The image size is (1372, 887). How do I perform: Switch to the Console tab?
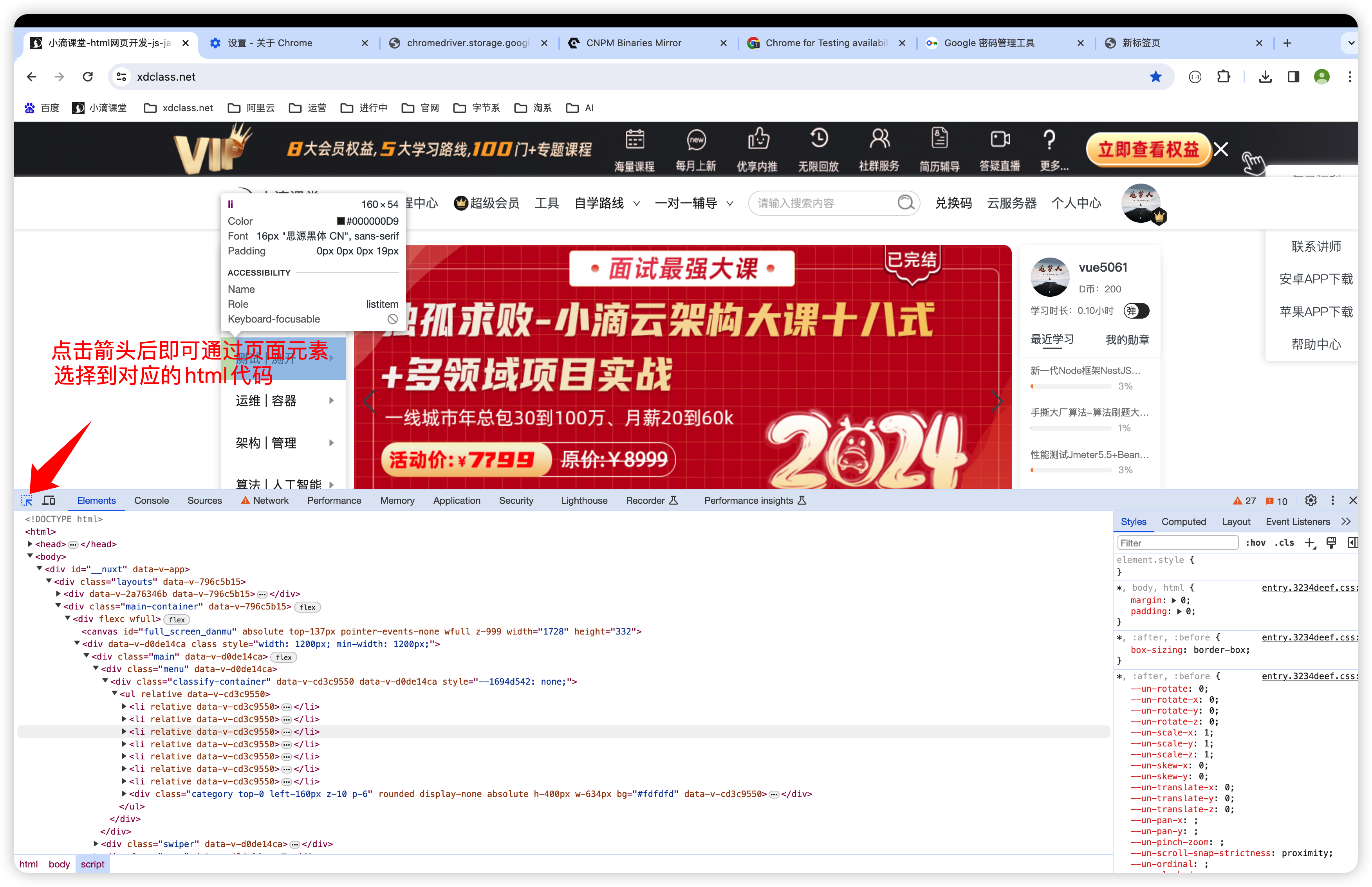tap(152, 501)
